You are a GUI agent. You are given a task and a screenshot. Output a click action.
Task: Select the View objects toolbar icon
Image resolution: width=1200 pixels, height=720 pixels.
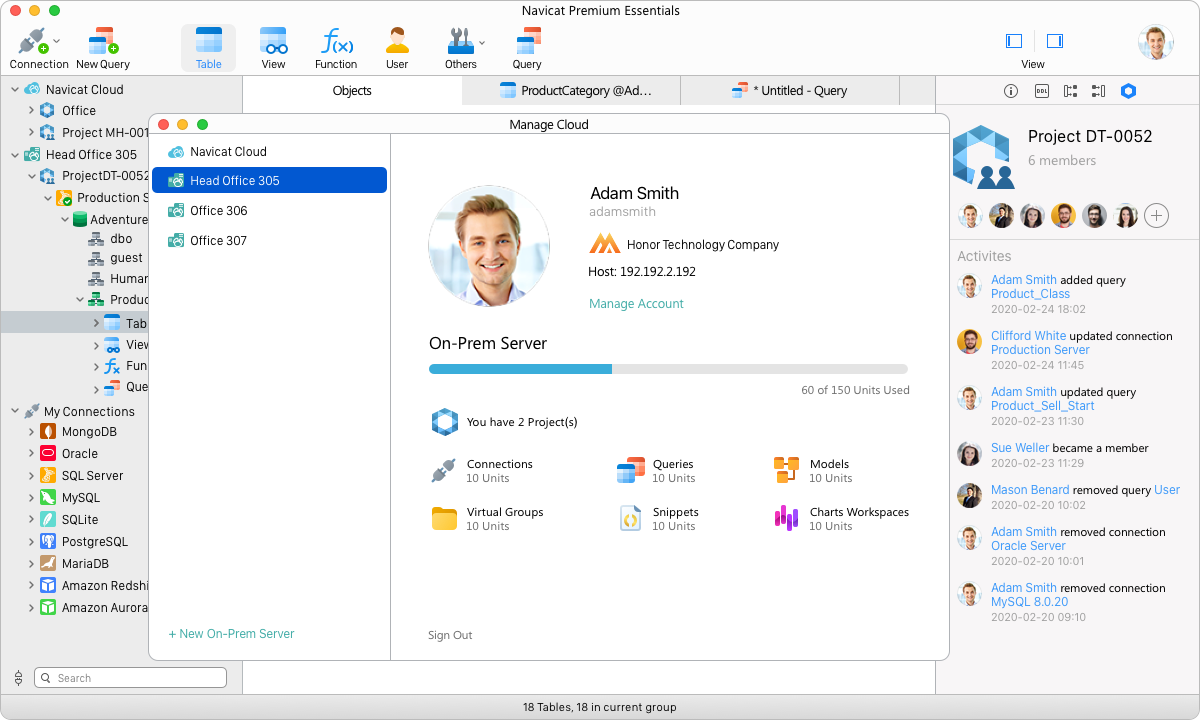pyautogui.click(x=273, y=48)
